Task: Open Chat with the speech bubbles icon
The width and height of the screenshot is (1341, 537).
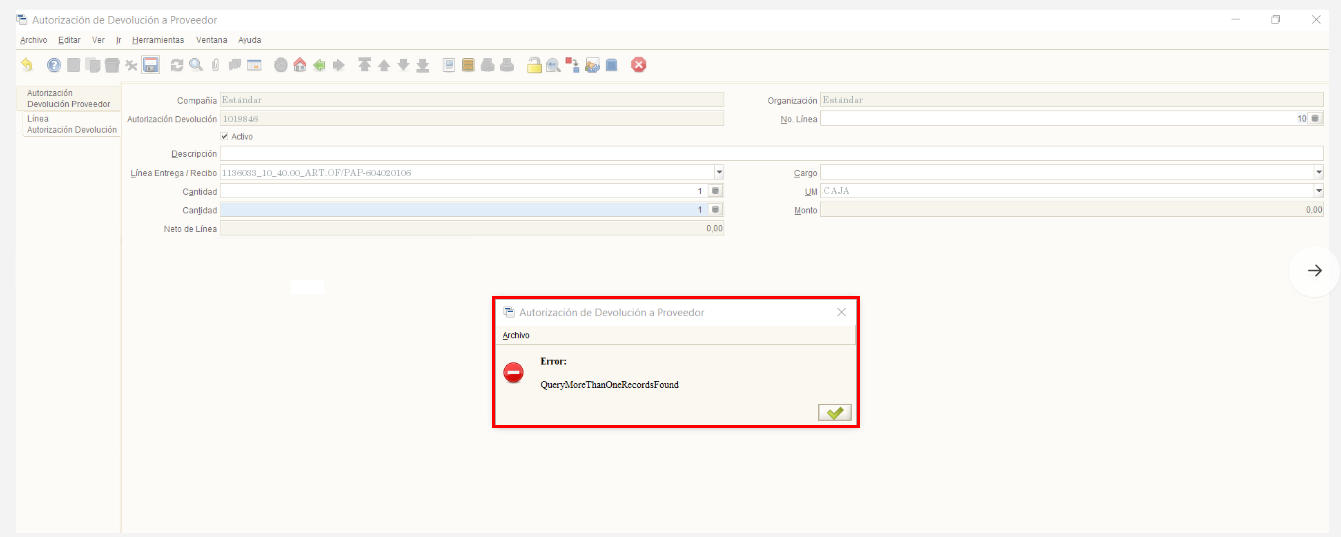Action: 235,65
